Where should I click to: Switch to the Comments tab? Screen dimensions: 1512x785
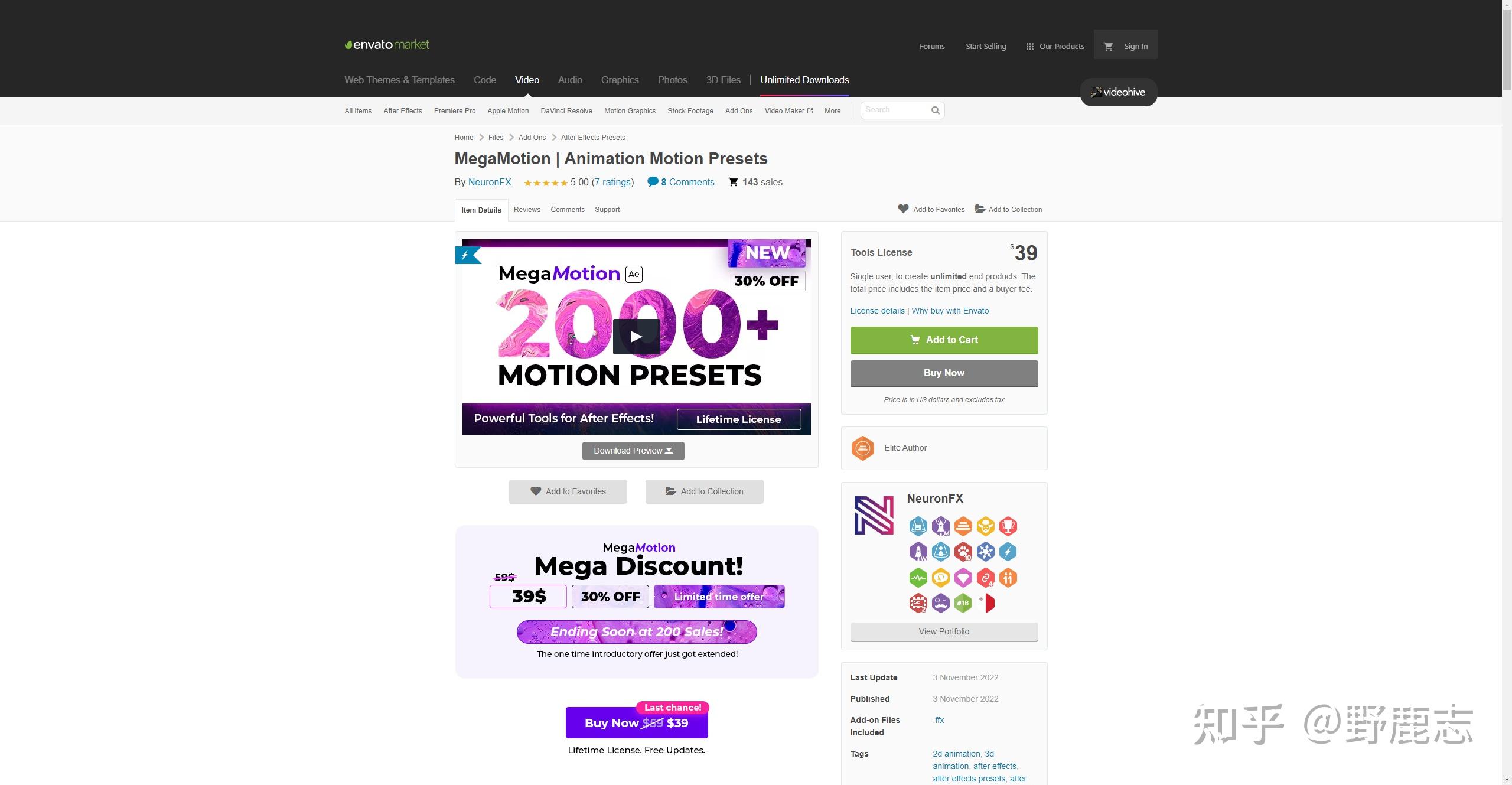566,209
